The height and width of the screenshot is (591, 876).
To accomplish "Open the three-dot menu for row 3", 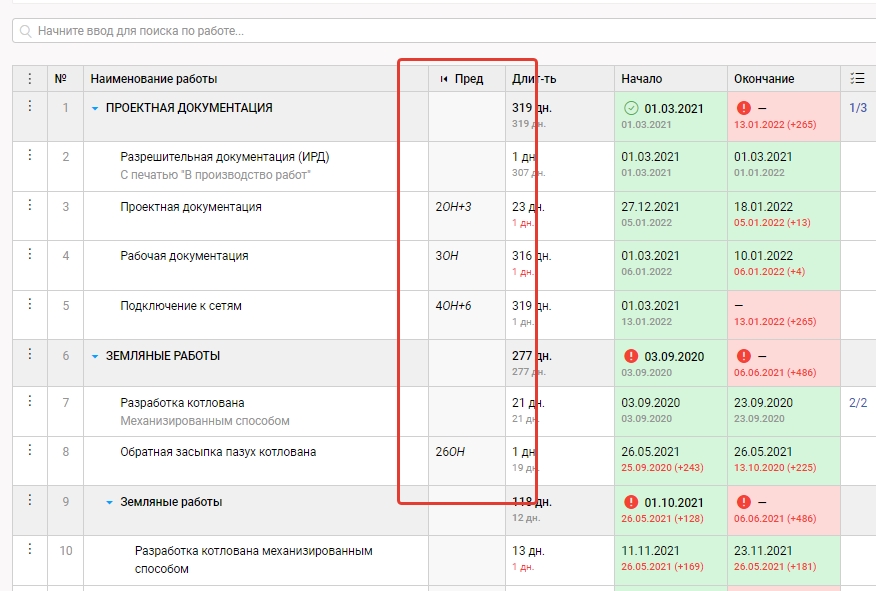I will (29, 205).
